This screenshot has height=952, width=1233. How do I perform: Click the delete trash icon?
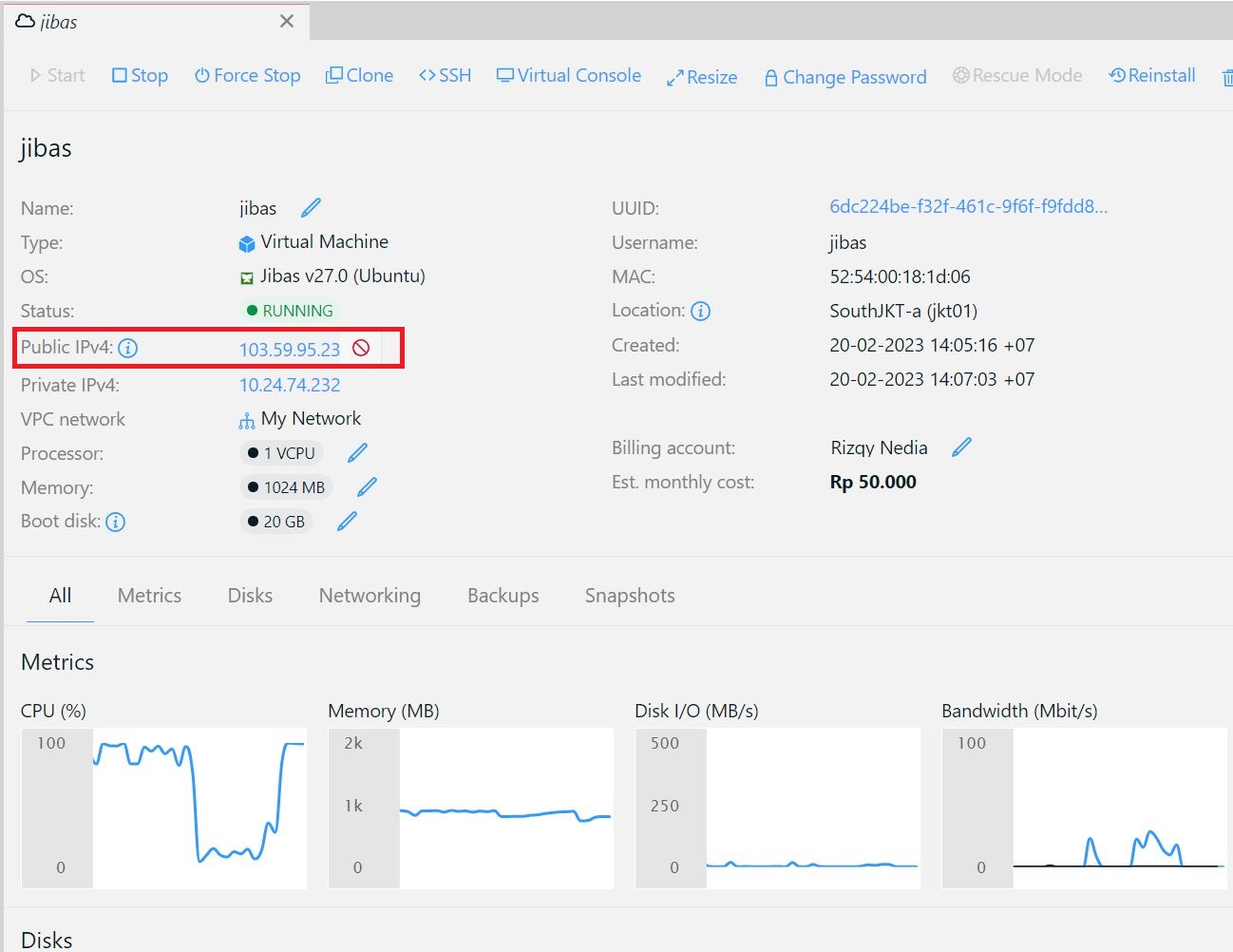tap(1226, 76)
